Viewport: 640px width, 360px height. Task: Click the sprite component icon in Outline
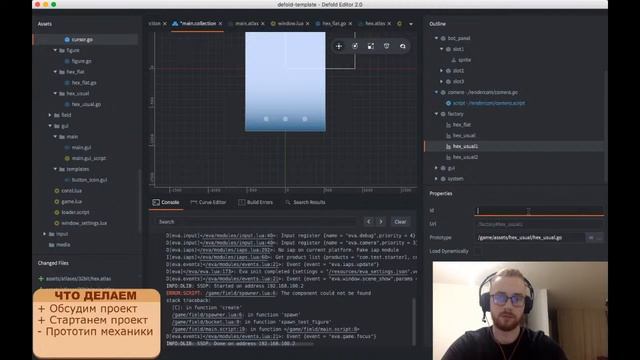tap(453, 60)
